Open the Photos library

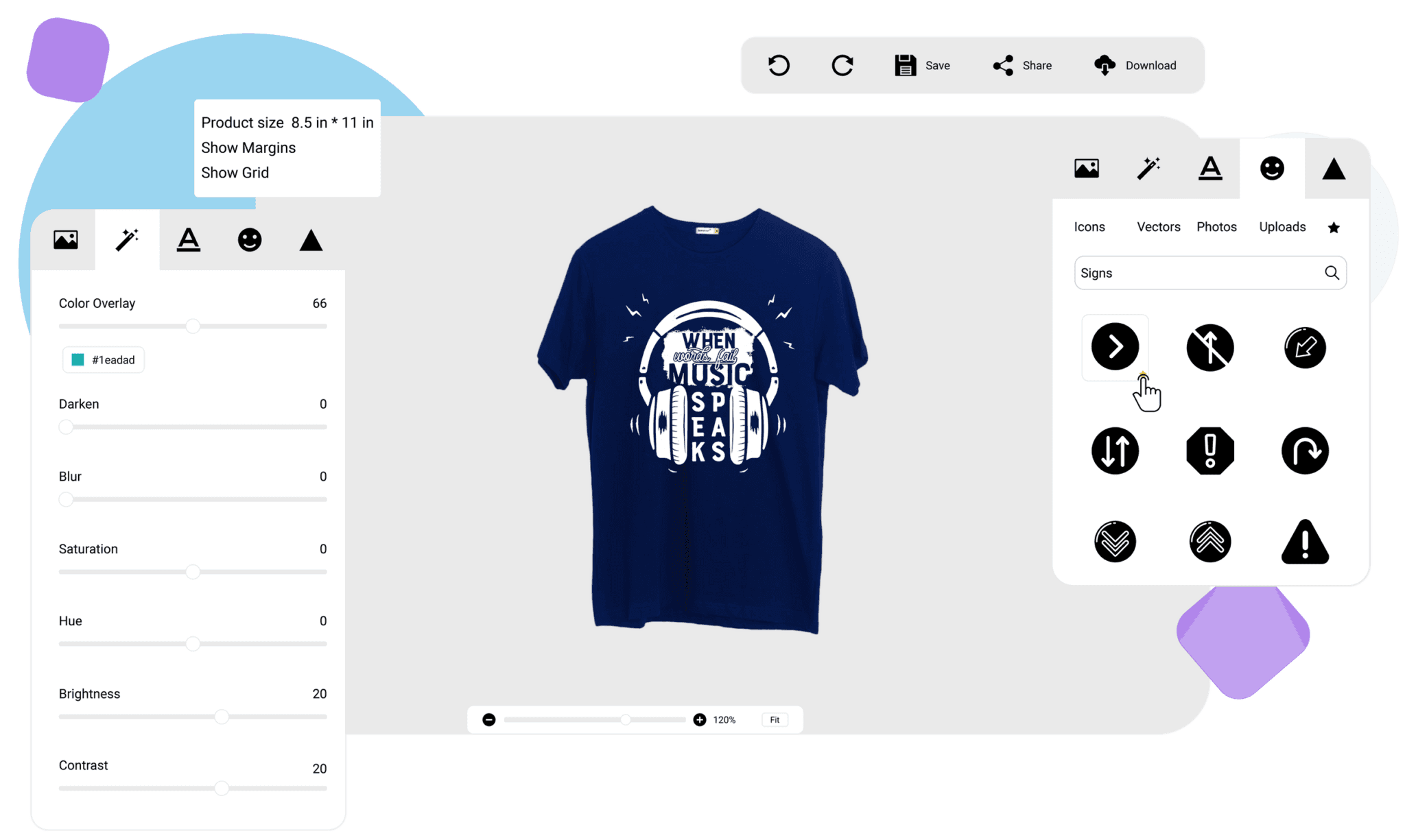(x=1216, y=227)
